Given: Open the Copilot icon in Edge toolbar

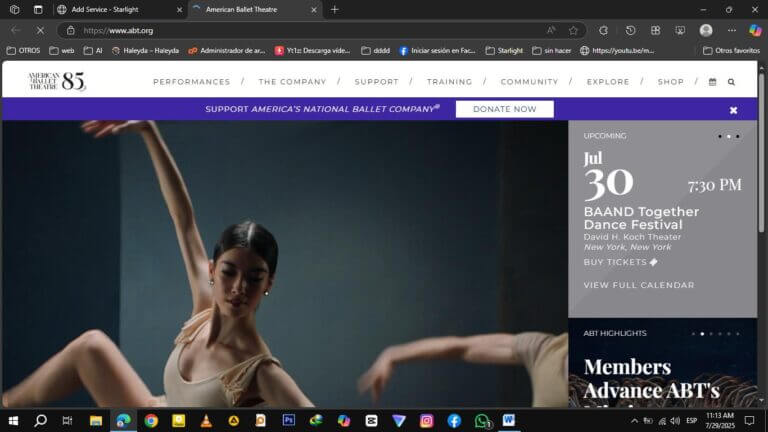Looking at the screenshot, I should click(755, 30).
